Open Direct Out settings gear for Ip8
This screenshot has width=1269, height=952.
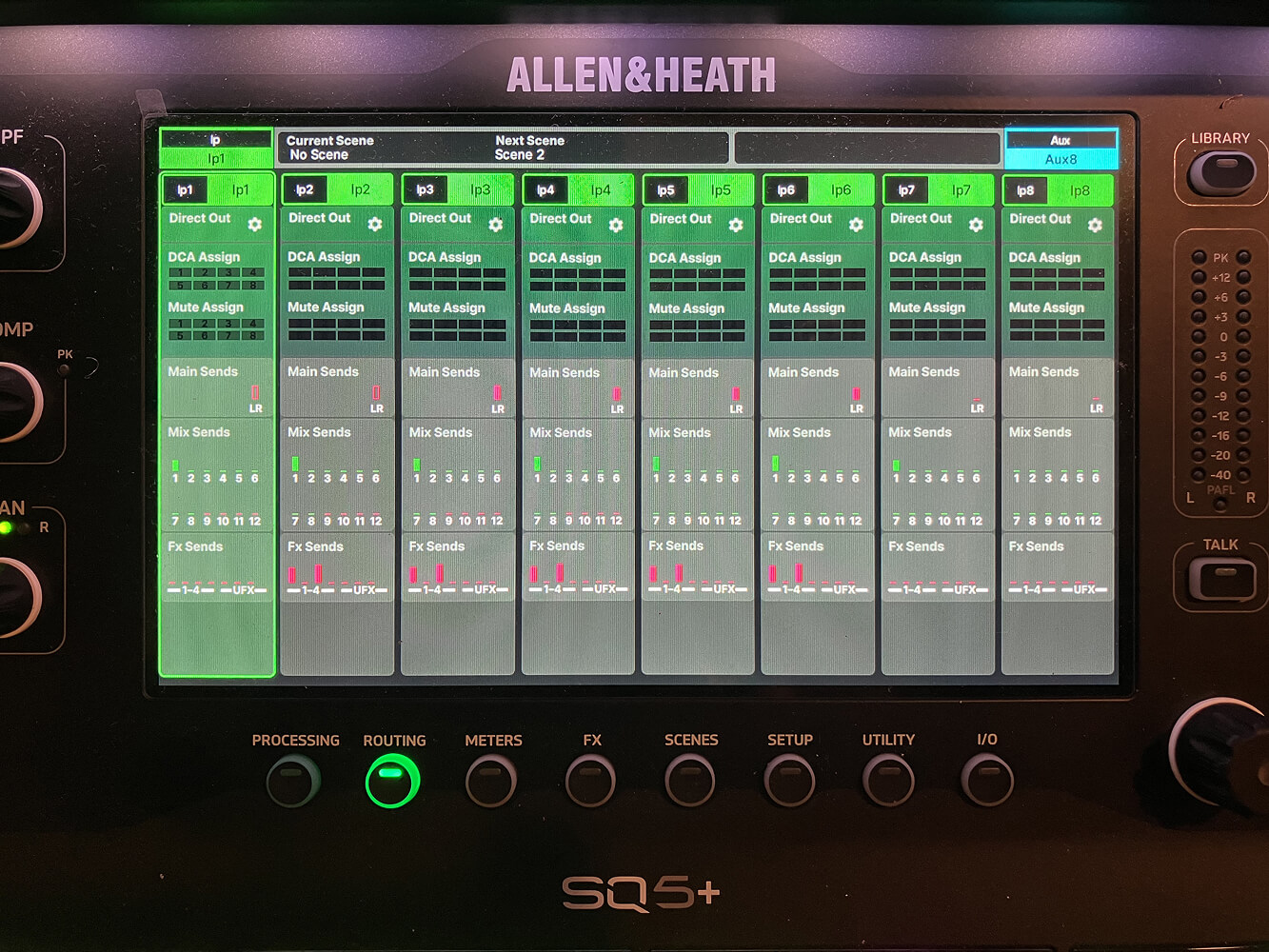coord(1095,225)
